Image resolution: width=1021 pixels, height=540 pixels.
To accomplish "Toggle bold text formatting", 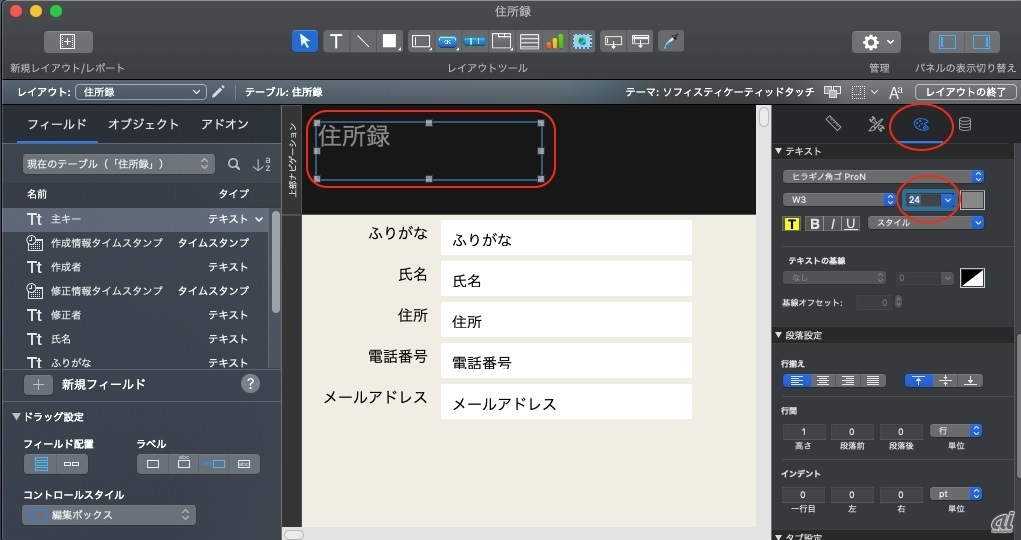I will 814,223.
